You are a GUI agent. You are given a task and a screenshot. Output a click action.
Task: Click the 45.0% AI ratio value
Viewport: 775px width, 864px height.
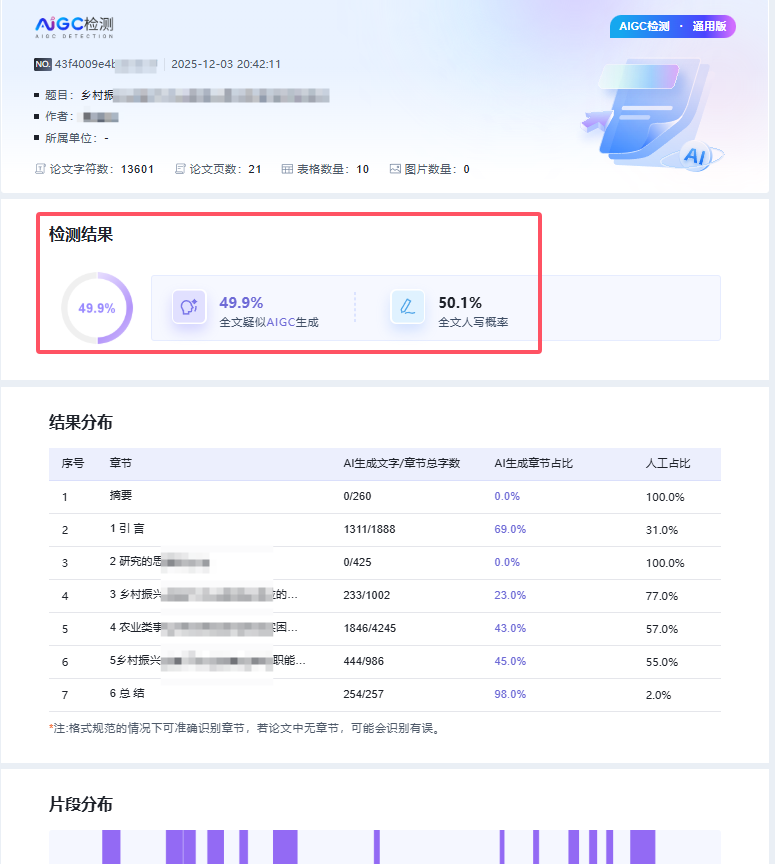tap(510, 661)
